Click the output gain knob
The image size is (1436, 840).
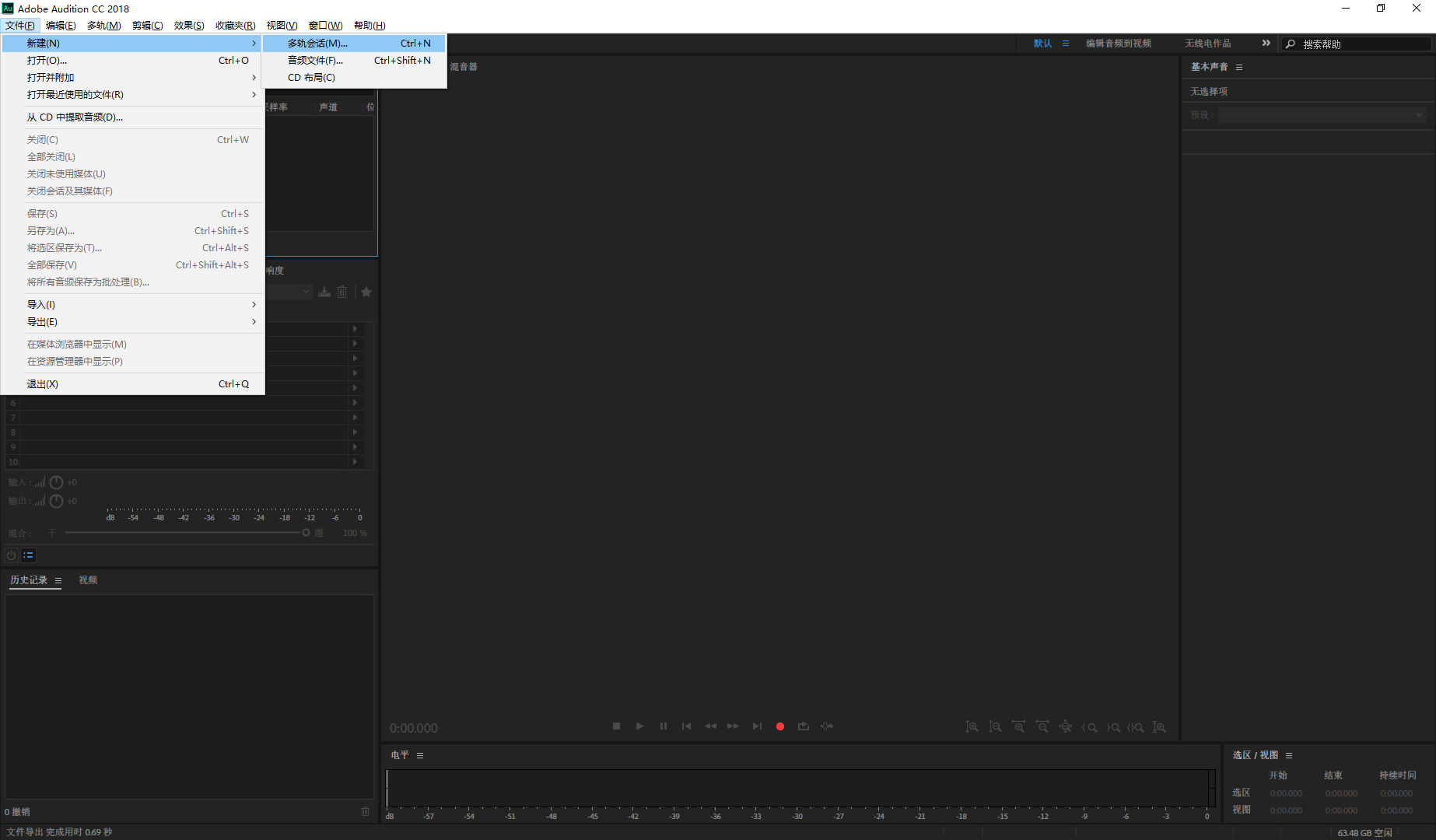[56, 501]
